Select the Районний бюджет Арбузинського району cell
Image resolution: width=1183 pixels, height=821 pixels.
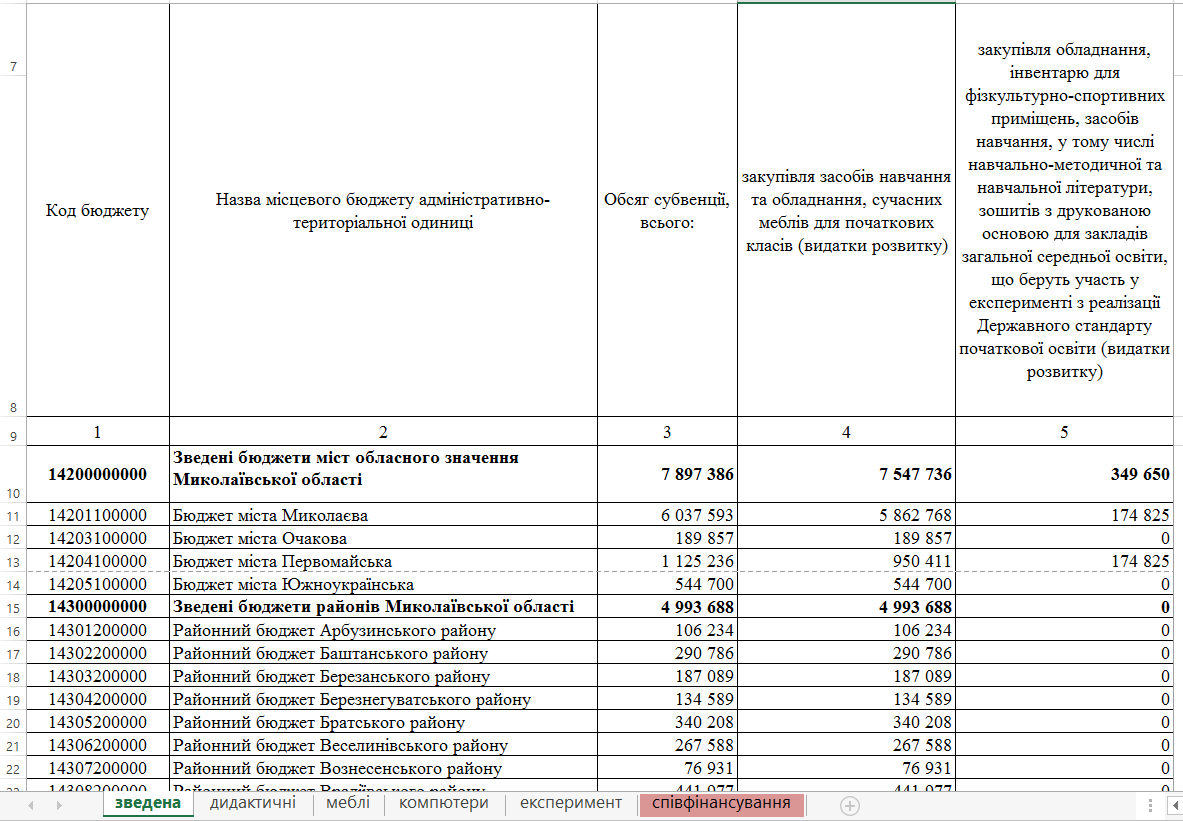click(383, 630)
